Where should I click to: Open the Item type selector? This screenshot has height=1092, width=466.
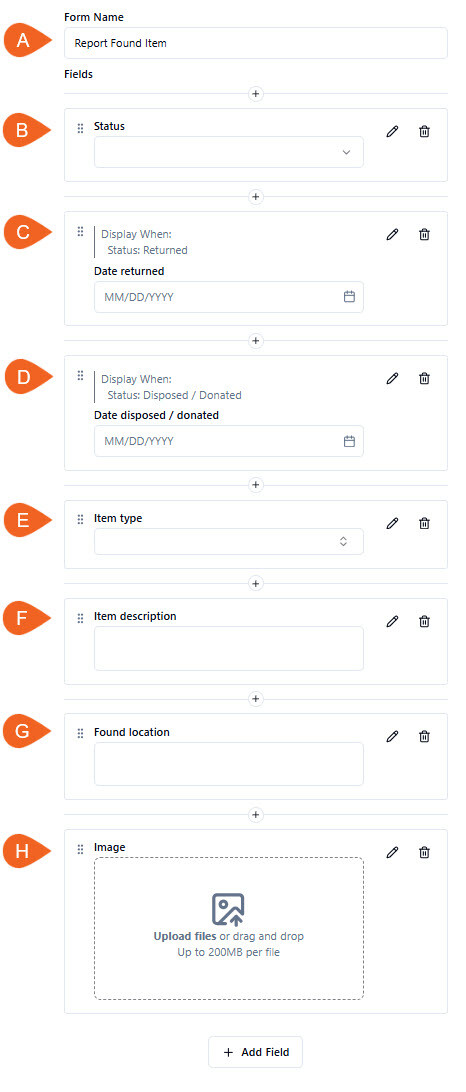(x=228, y=541)
